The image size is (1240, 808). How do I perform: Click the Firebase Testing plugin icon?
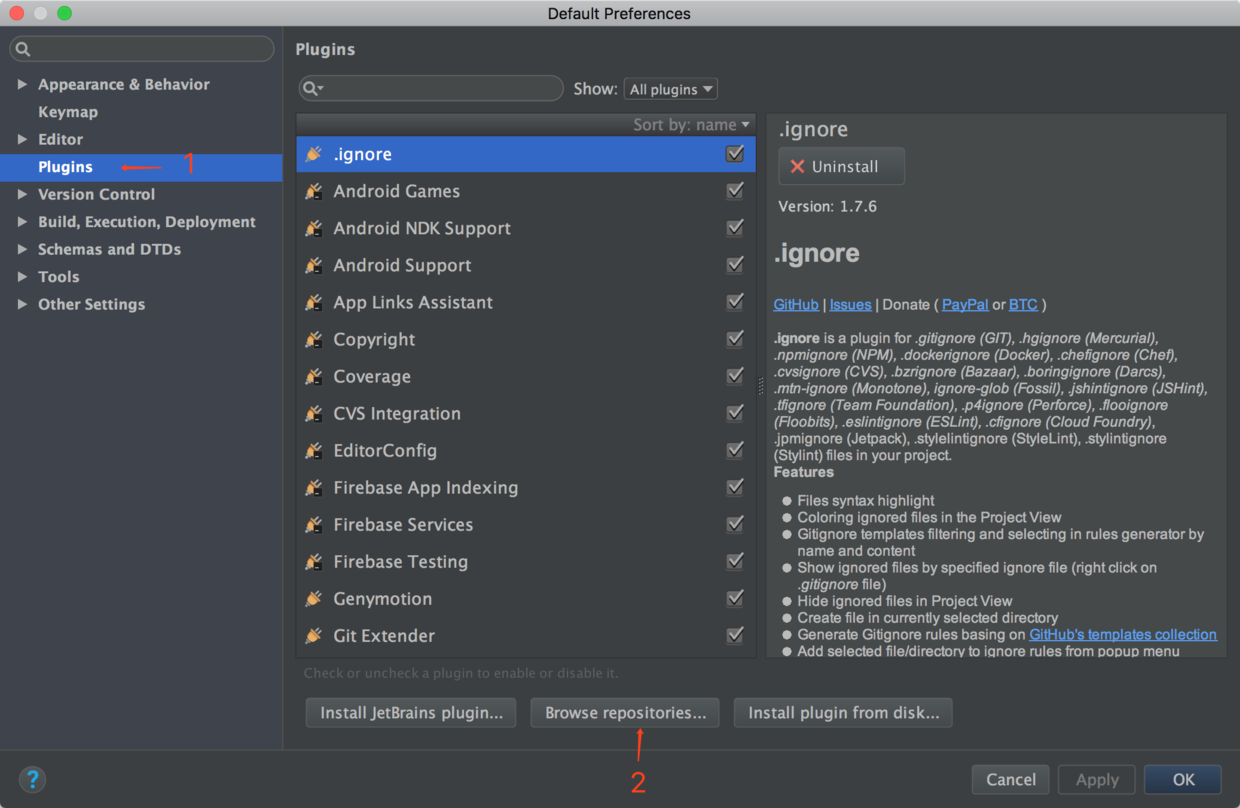pos(314,561)
